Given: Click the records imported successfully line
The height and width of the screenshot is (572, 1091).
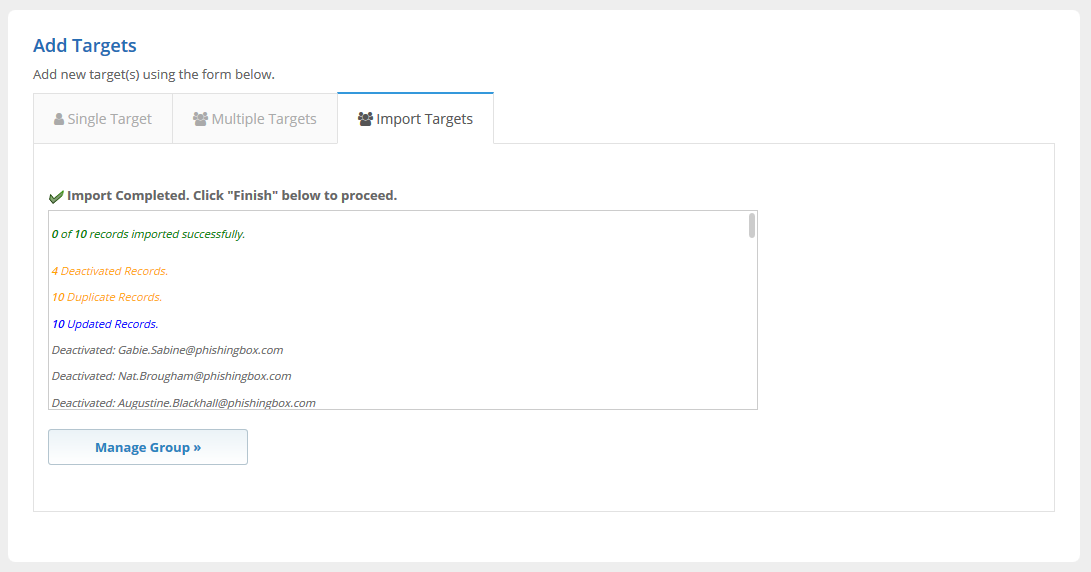Looking at the screenshot, I should click(148, 234).
